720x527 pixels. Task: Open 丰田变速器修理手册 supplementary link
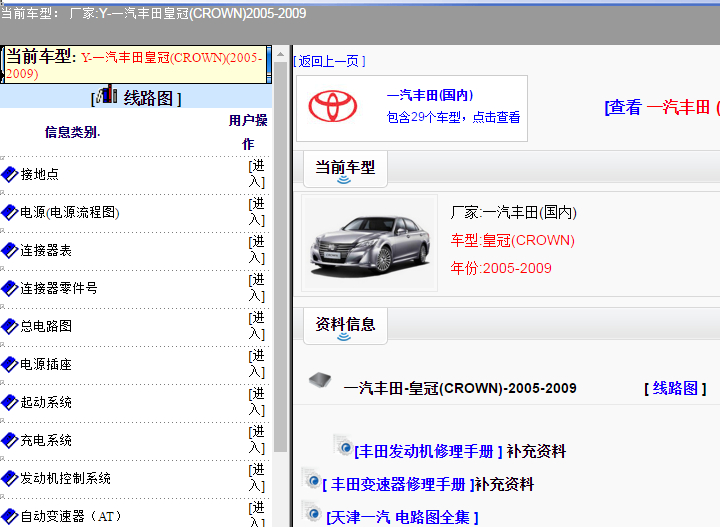coord(398,484)
